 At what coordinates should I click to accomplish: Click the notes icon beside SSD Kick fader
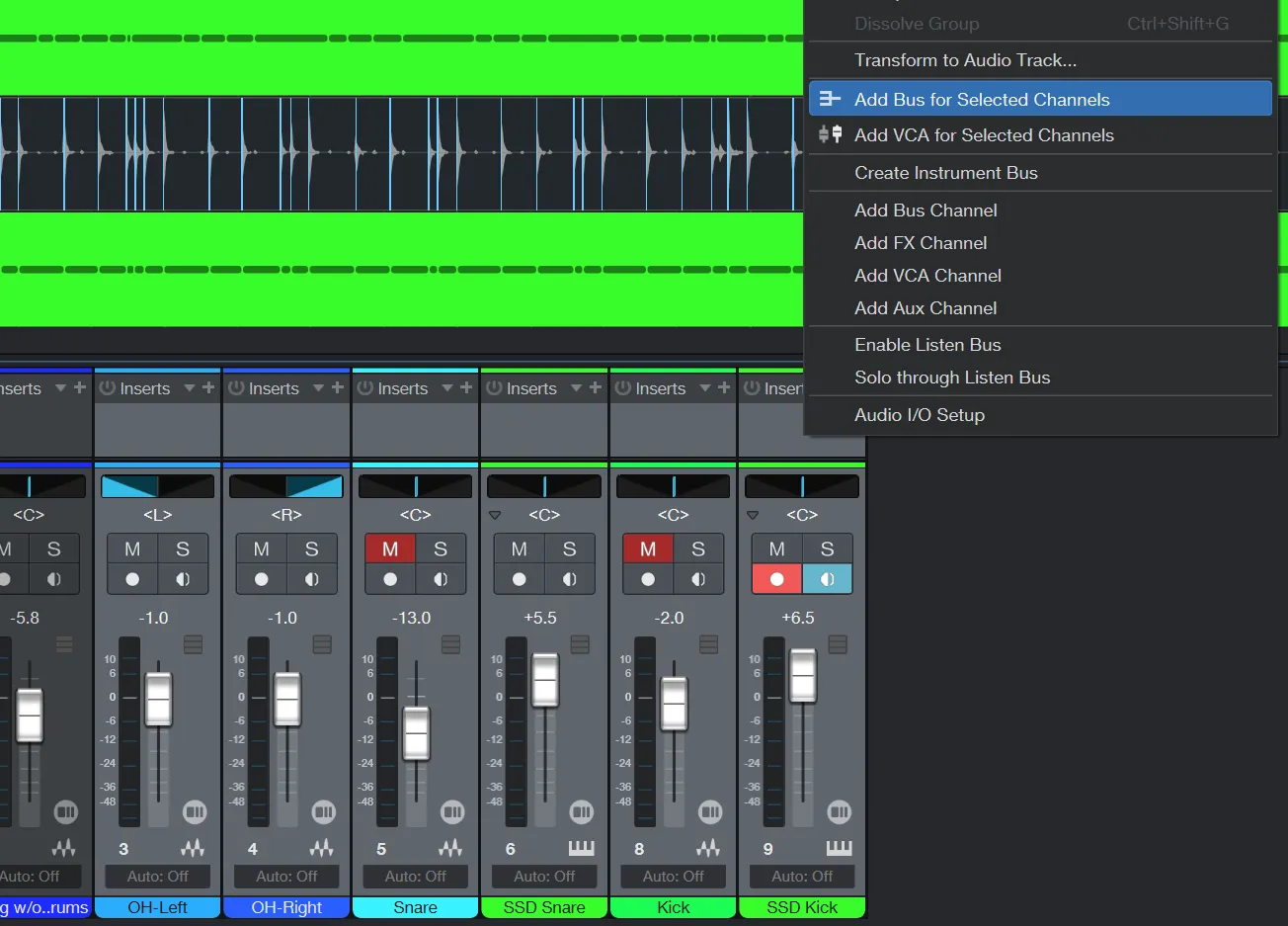pyautogui.click(x=838, y=644)
